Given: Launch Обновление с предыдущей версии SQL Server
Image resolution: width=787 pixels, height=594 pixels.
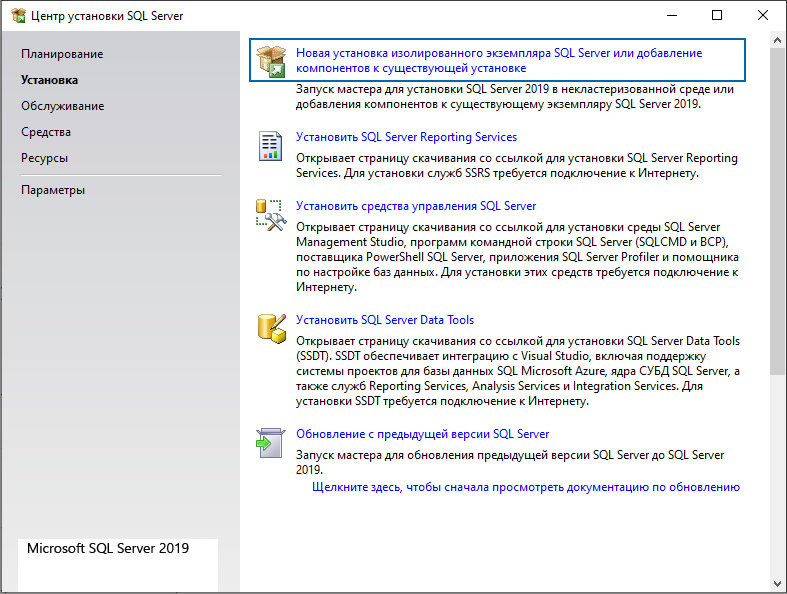Looking at the screenshot, I should (x=423, y=434).
